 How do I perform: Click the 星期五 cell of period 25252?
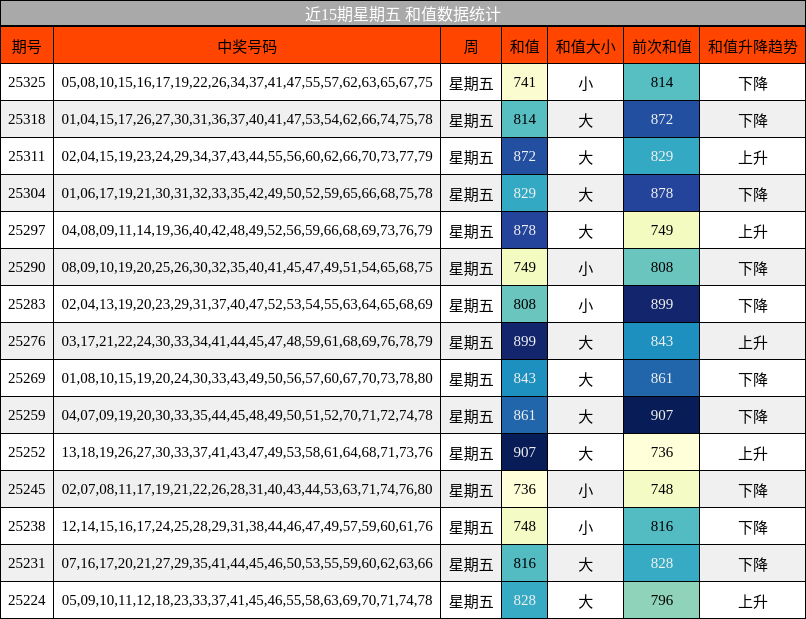click(x=470, y=452)
